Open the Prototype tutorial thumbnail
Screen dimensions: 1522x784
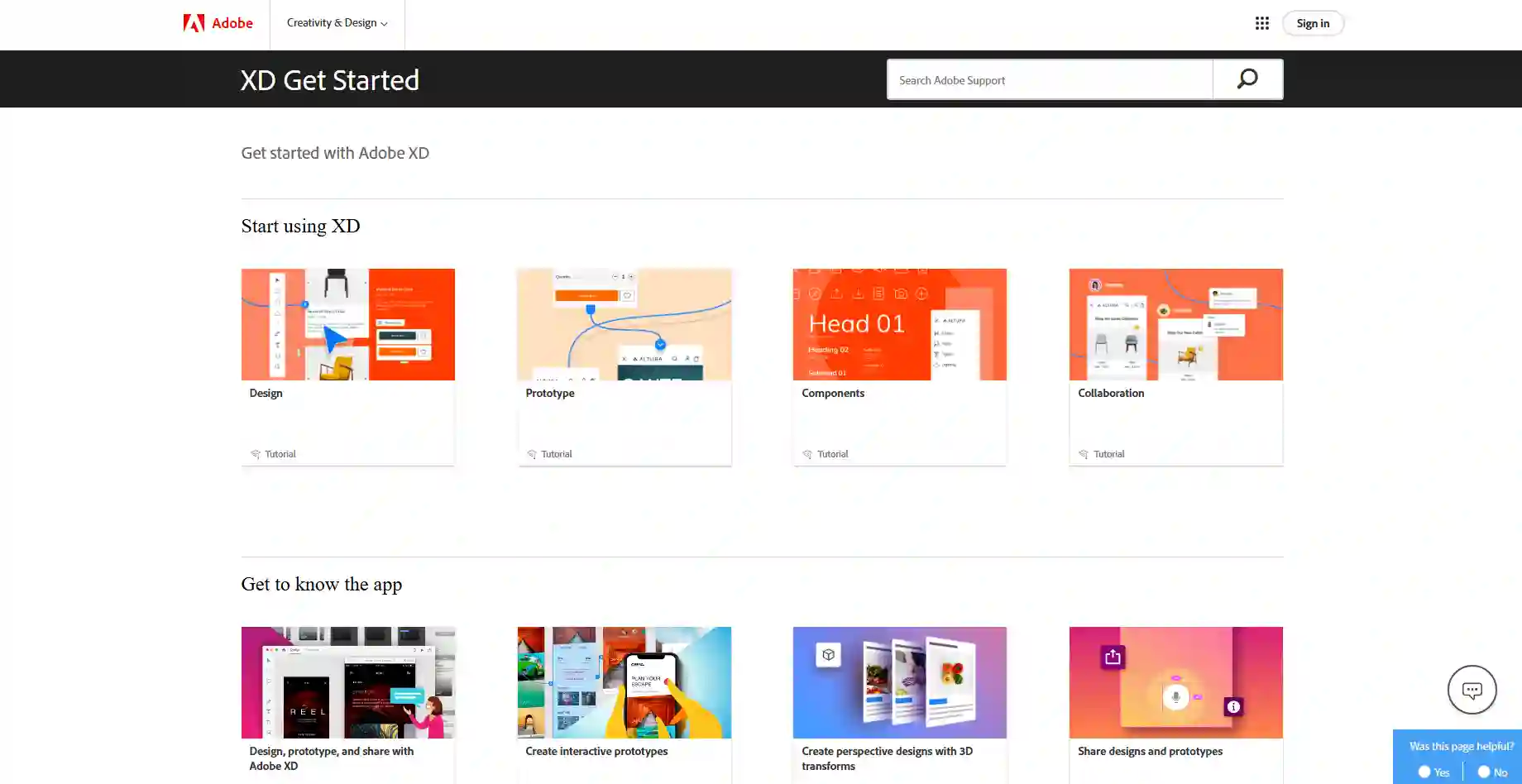click(x=624, y=324)
